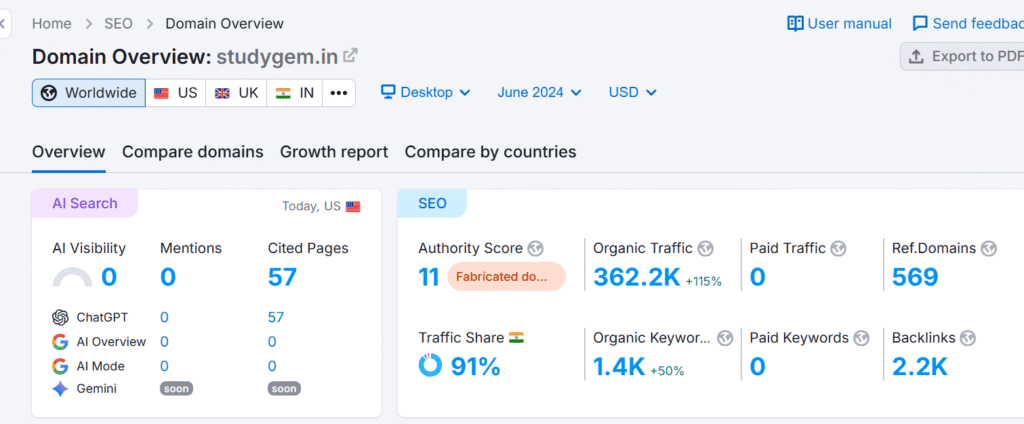Screen dimensions: 1024x424
Task: Switch to the Compare domains tab
Action: [193, 152]
